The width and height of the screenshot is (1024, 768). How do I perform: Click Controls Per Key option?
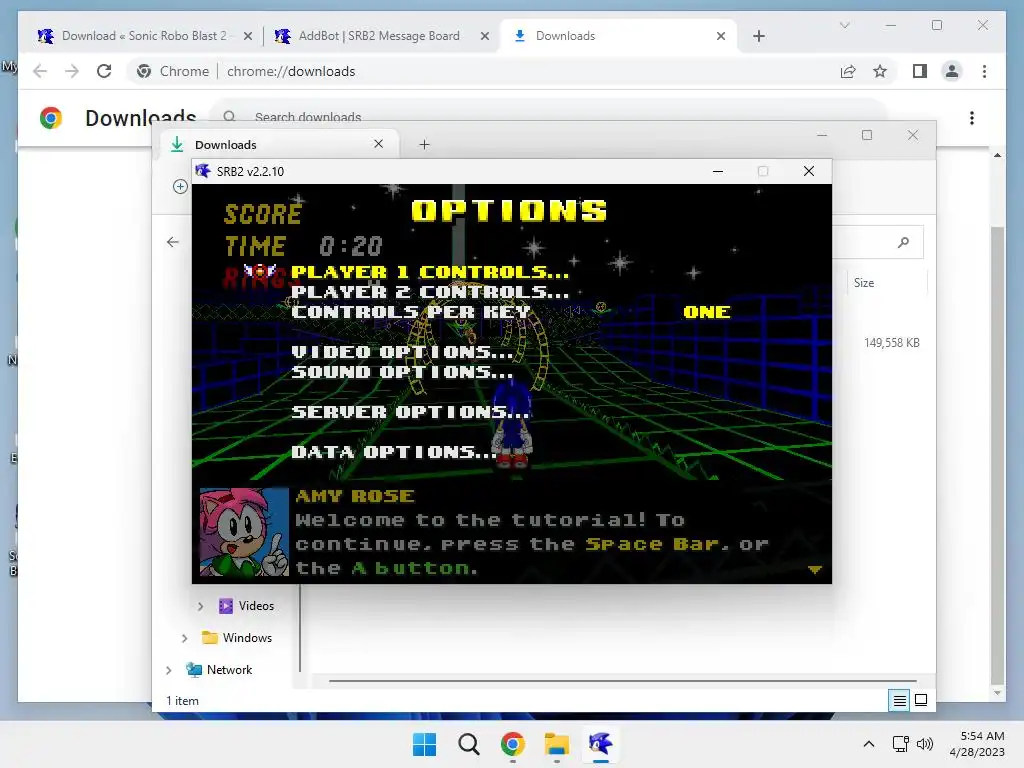click(x=410, y=312)
